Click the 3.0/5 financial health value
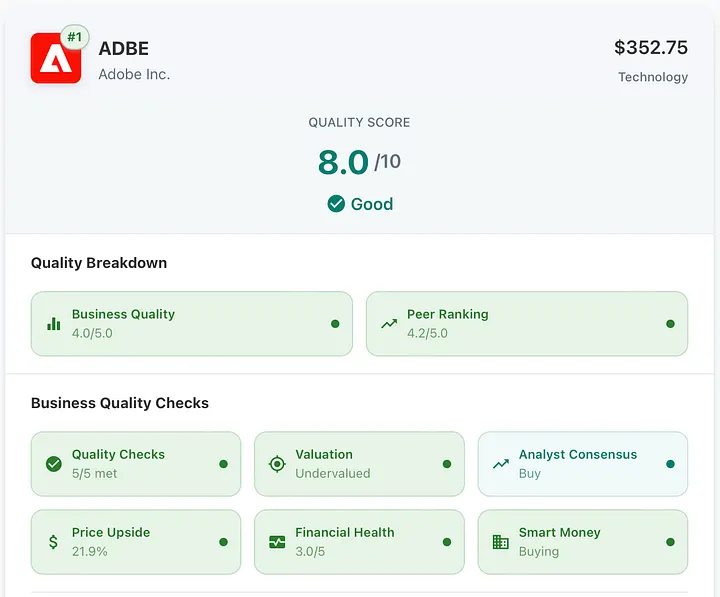 [x=310, y=552]
